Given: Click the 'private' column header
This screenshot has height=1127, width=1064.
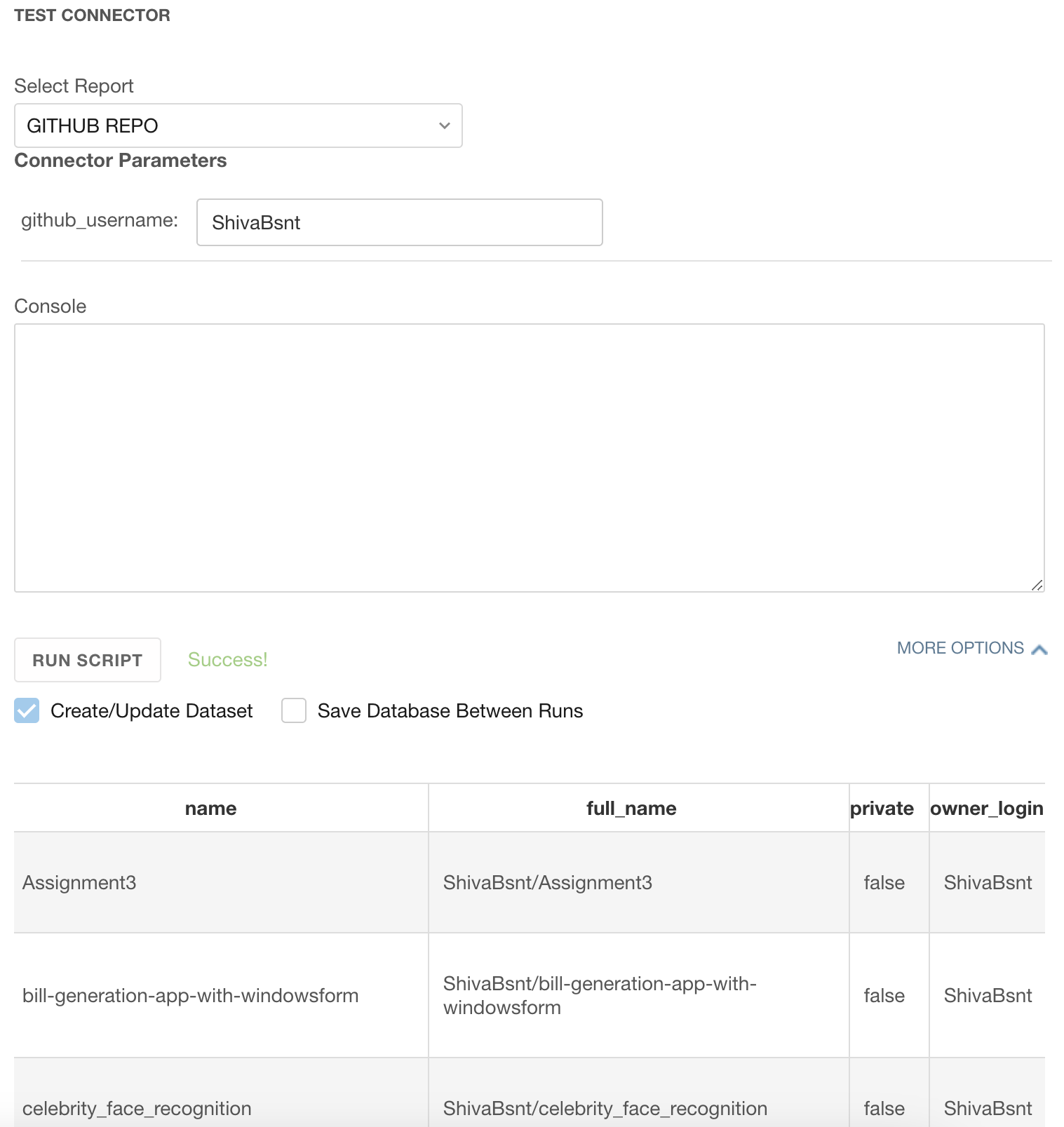Looking at the screenshot, I should coord(882,809).
